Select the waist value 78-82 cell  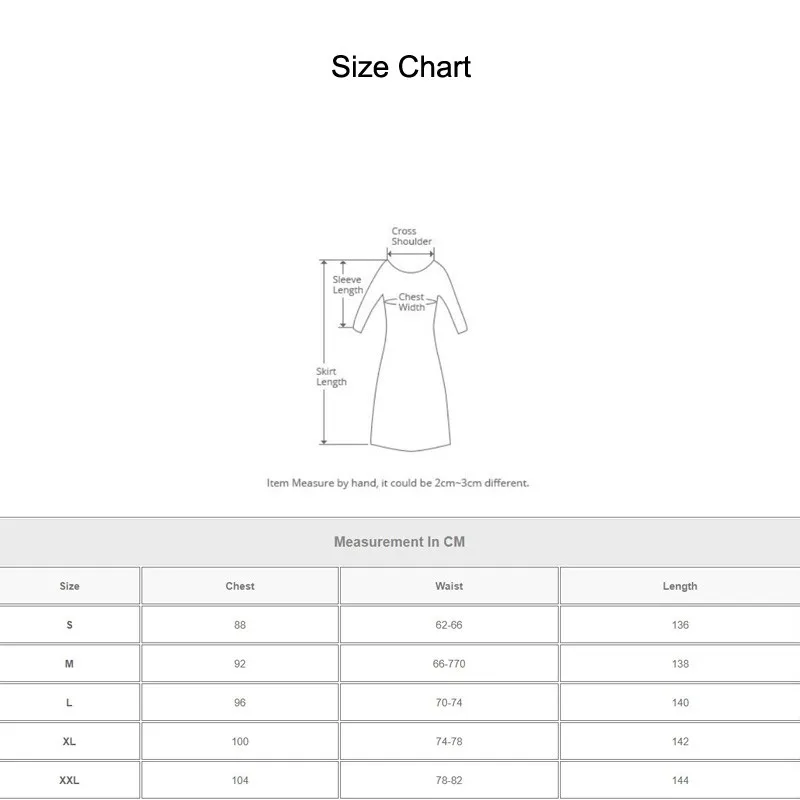[449, 780]
